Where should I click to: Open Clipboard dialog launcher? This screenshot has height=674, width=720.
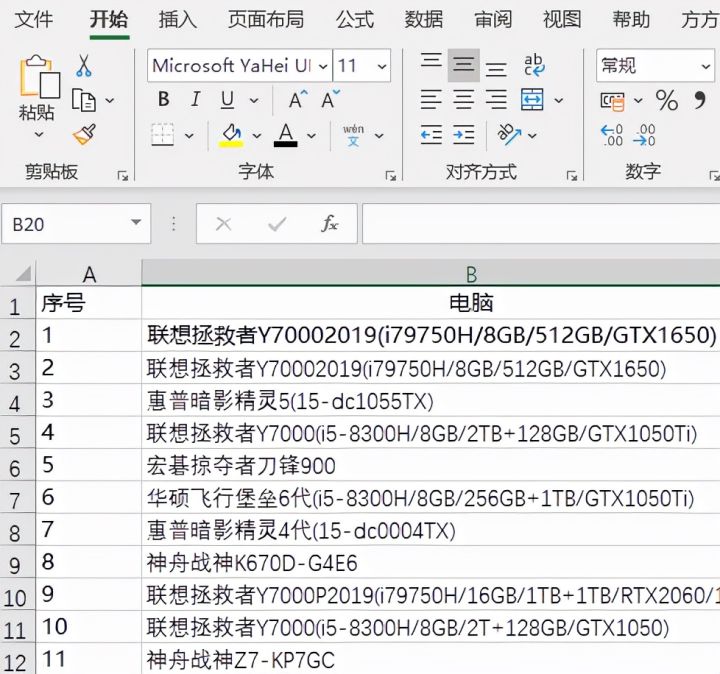pyautogui.click(x=123, y=175)
